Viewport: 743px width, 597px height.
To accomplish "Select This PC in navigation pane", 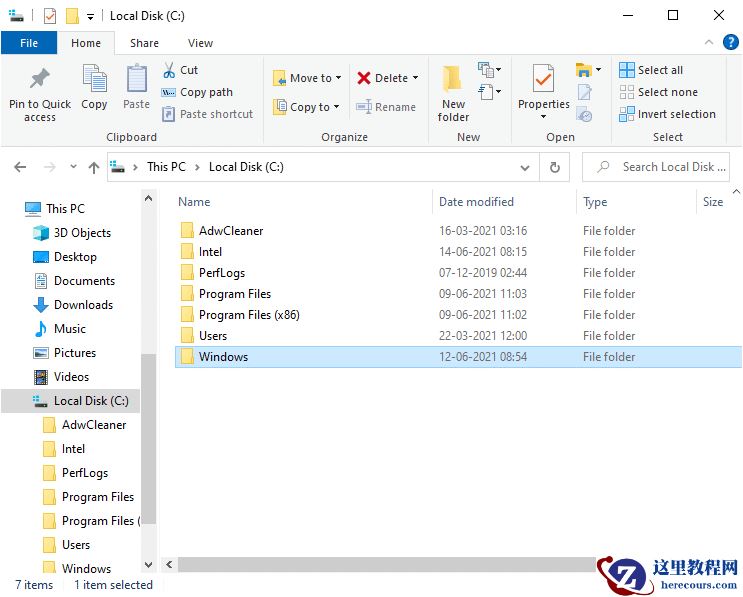I will click(x=55, y=209).
